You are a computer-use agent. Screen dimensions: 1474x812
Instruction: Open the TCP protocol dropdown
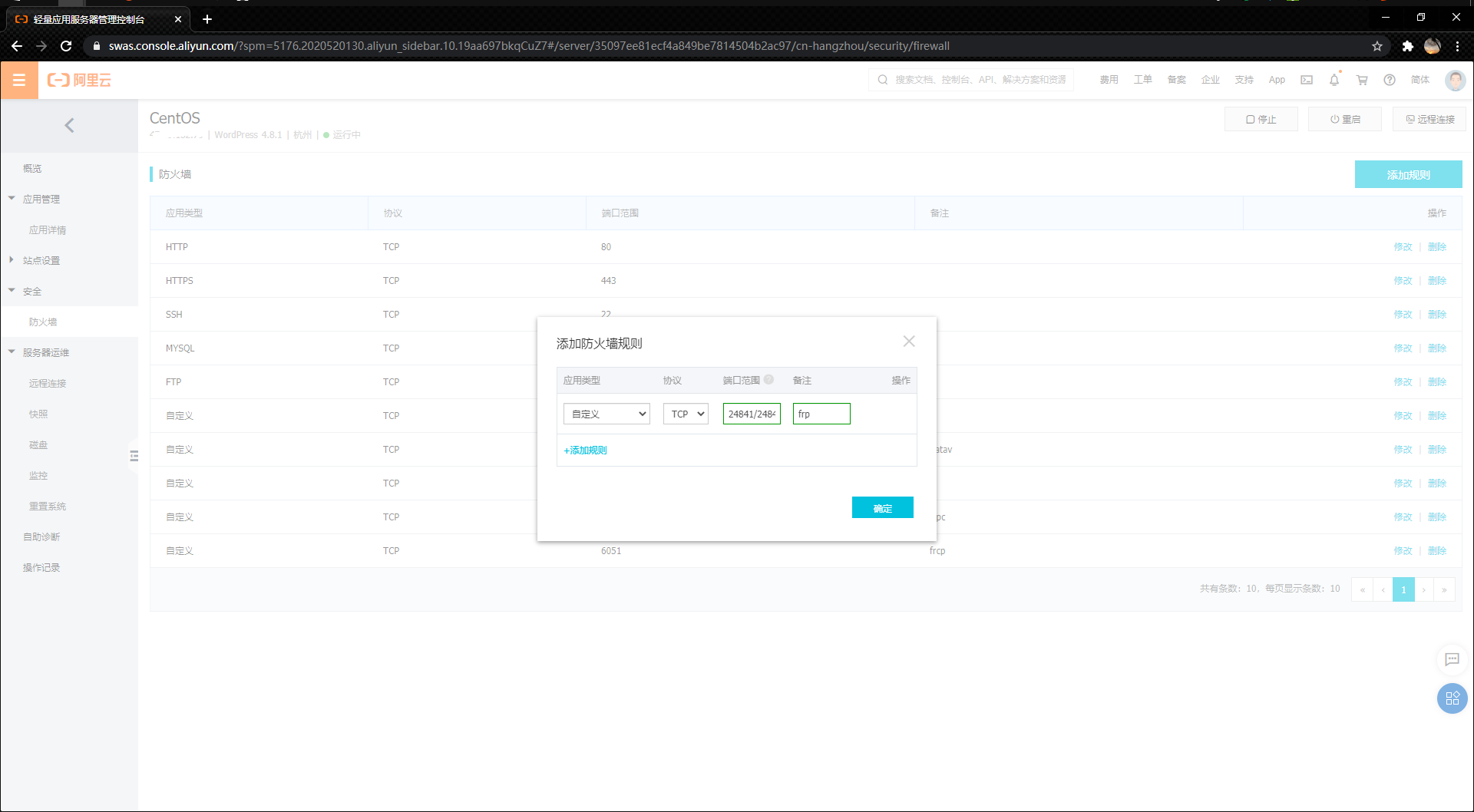(x=686, y=414)
